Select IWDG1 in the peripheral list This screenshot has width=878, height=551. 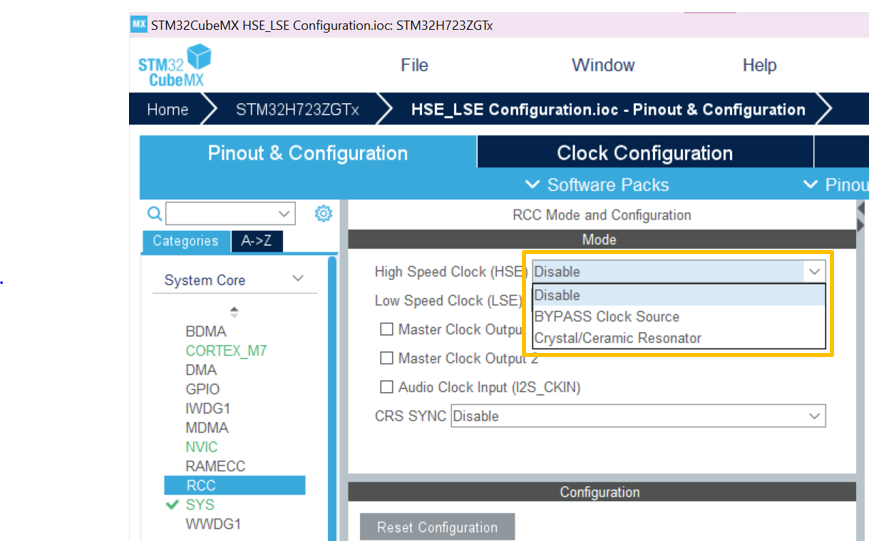pos(208,408)
